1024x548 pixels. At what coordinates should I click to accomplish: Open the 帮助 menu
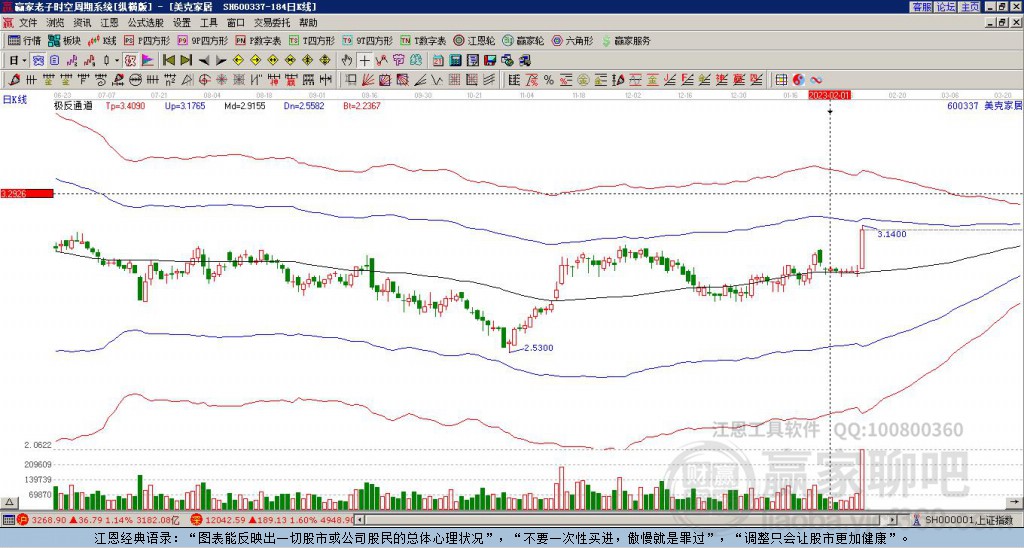click(x=308, y=23)
